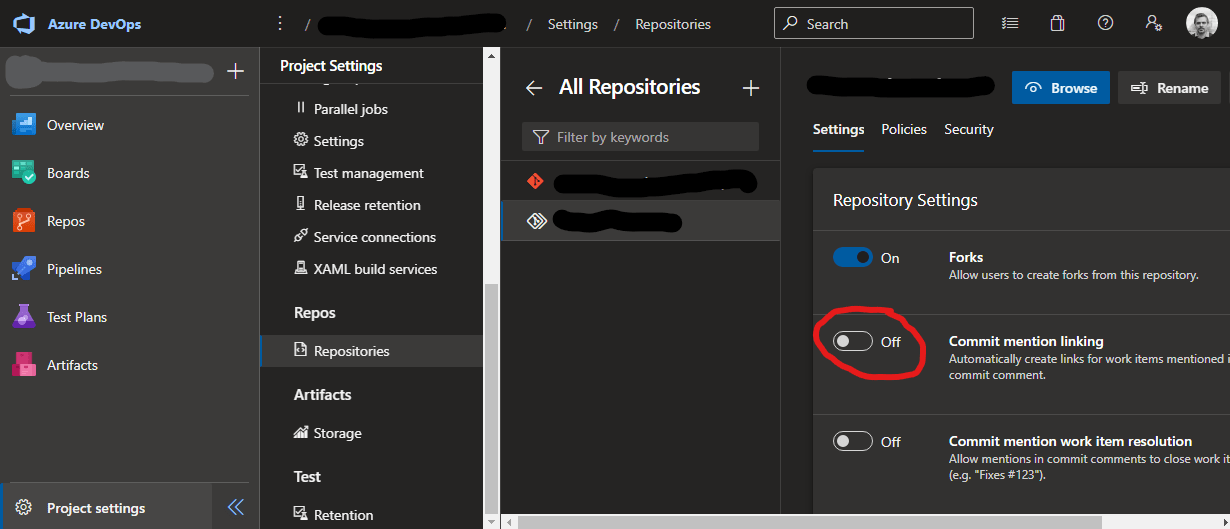Viewport: 1230px width, 529px height.
Task: Click the Settings breadcrumb link
Action: tap(573, 24)
